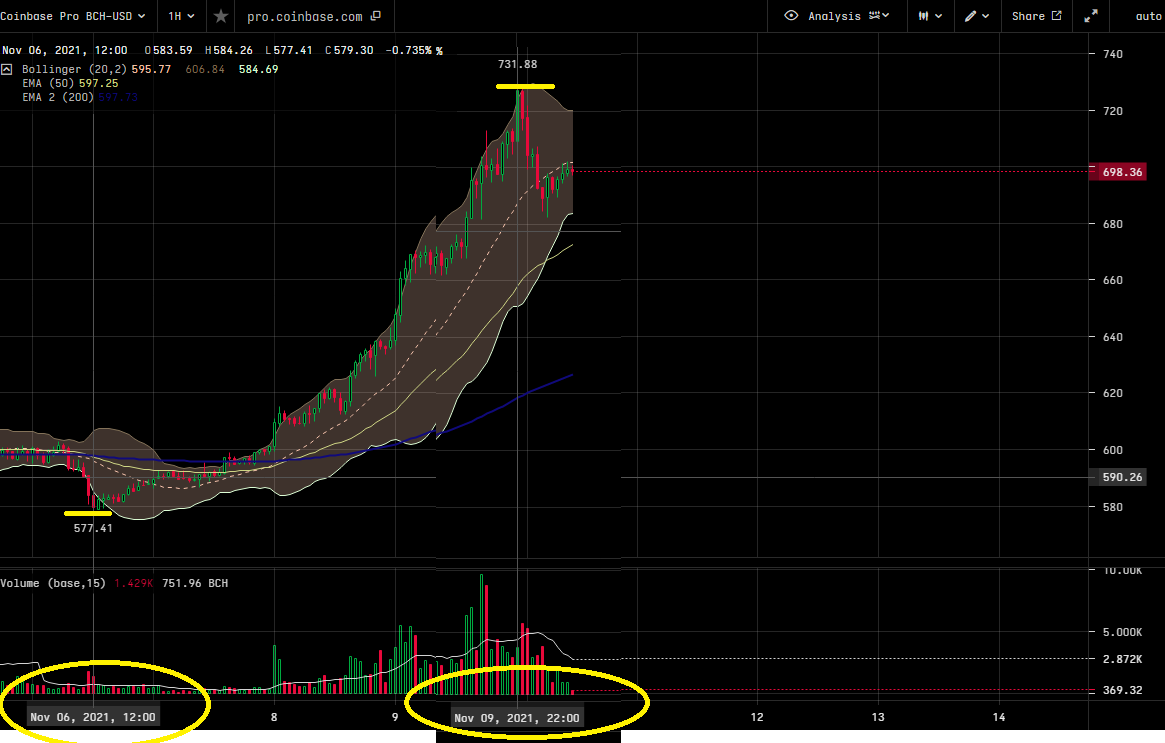The height and width of the screenshot is (743, 1165).
Task: Click the auto scale button
Action: [1149, 16]
